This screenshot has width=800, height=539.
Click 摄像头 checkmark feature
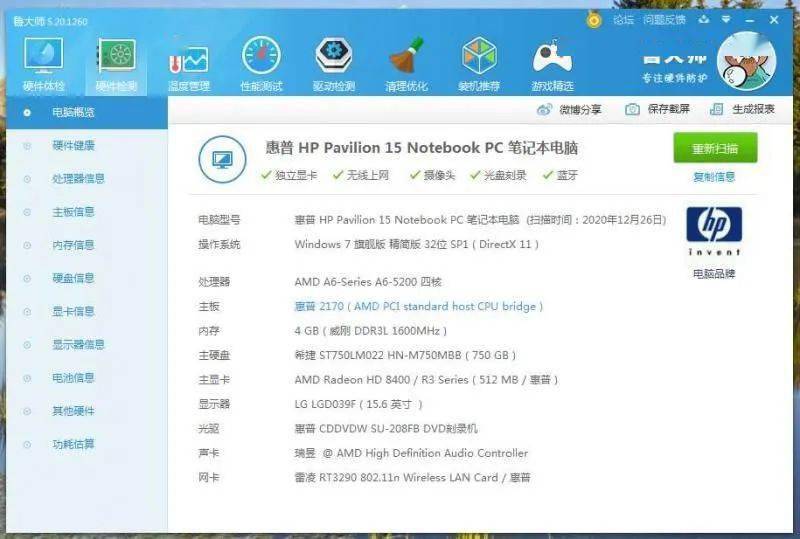click(x=432, y=175)
